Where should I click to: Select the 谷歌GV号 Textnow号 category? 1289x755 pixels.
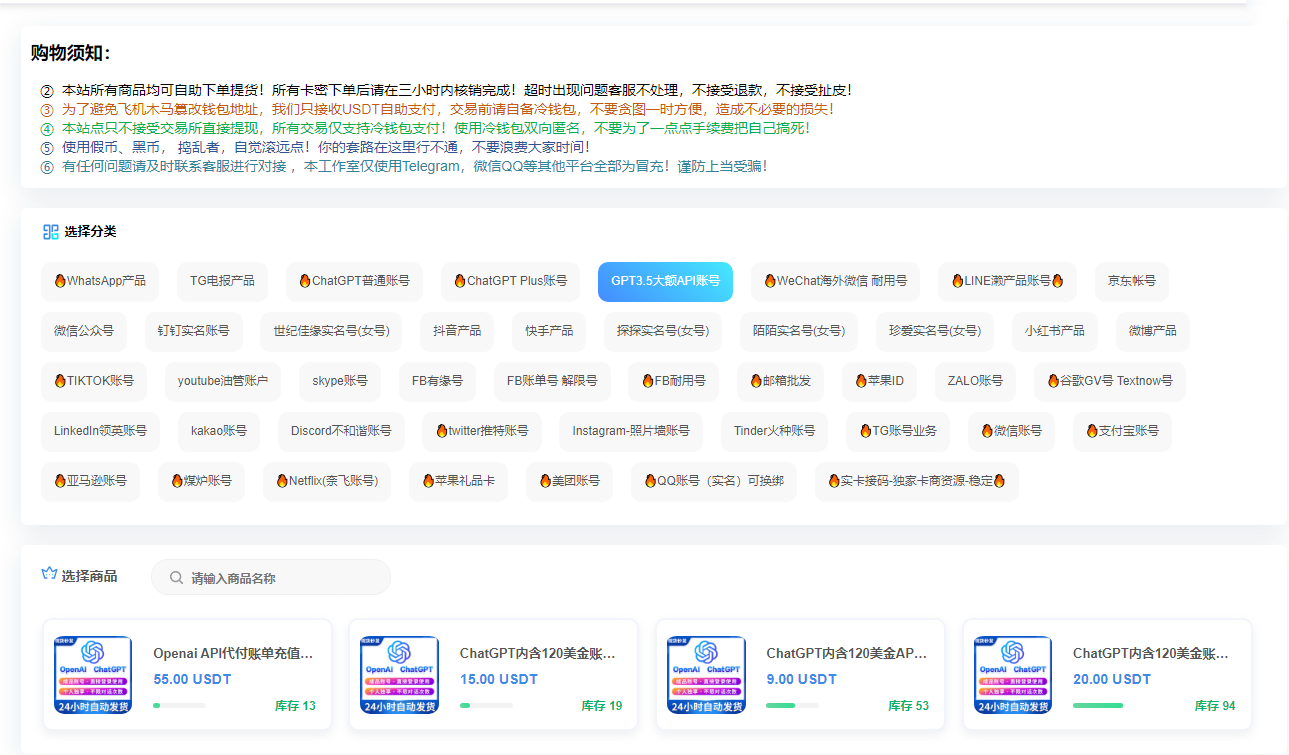coord(1110,382)
